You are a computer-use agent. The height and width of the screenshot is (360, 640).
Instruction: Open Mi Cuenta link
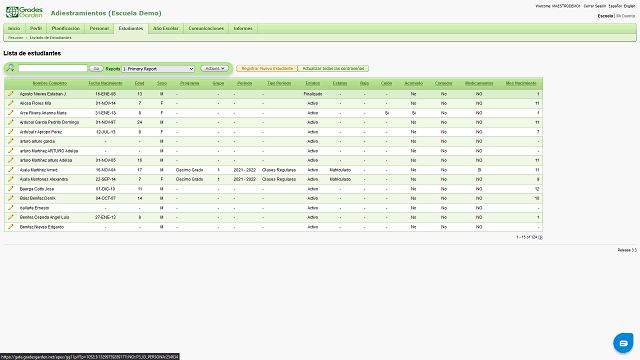[x=626, y=16]
